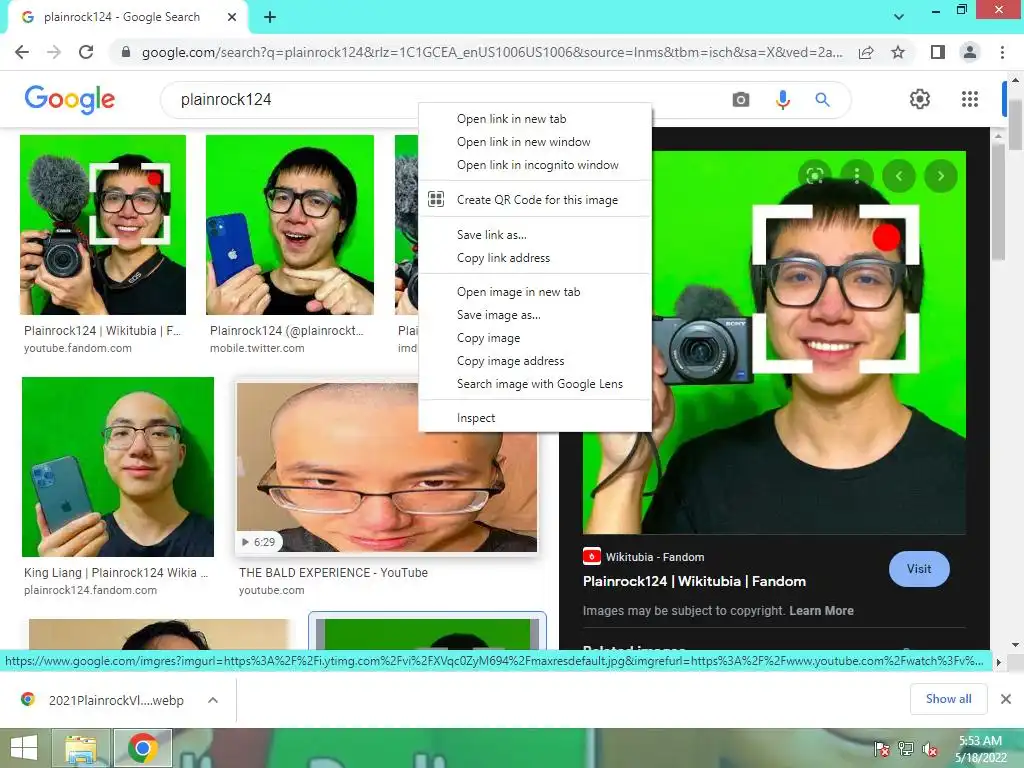This screenshot has height=768, width=1024.
Task: Submit search with magnifier icon
Action: [822, 99]
